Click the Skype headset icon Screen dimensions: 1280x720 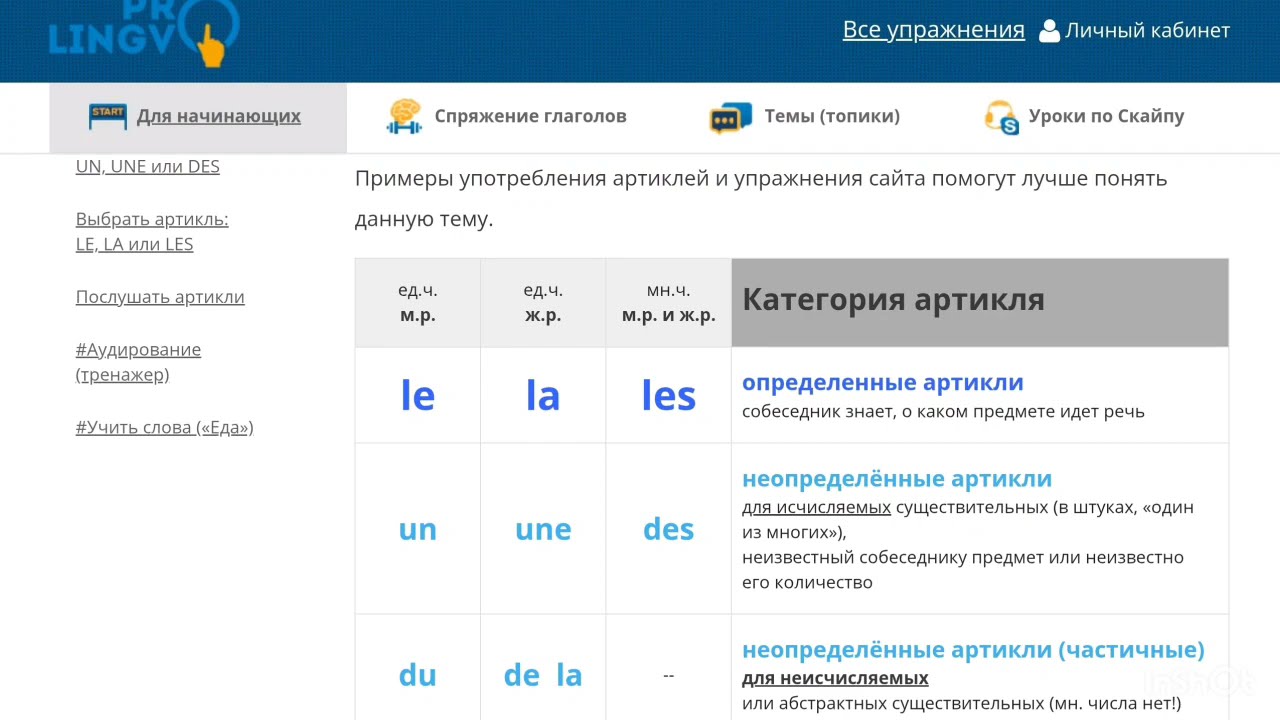coord(1001,117)
